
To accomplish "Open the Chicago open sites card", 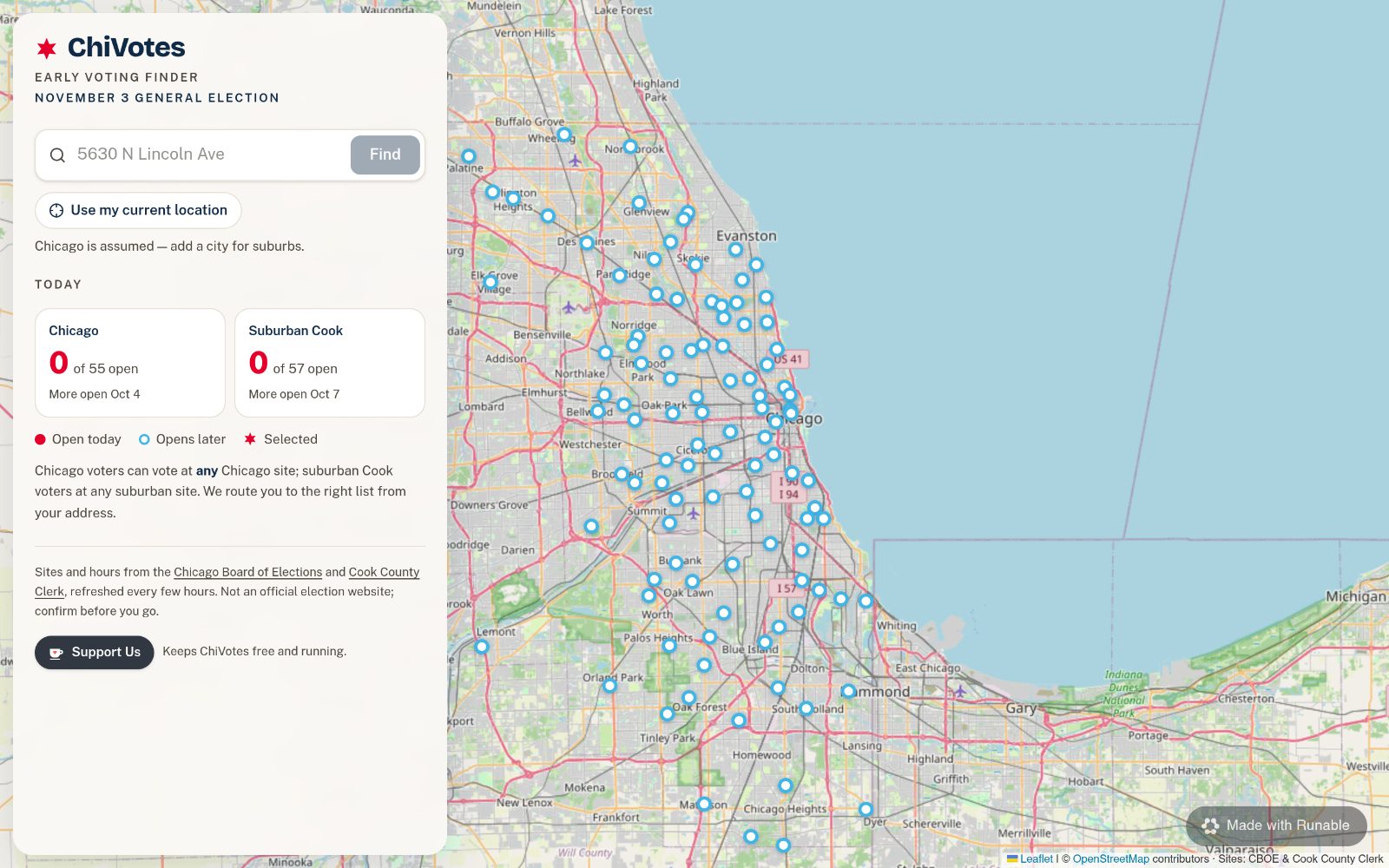I will pyautogui.click(x=130, y=363).
